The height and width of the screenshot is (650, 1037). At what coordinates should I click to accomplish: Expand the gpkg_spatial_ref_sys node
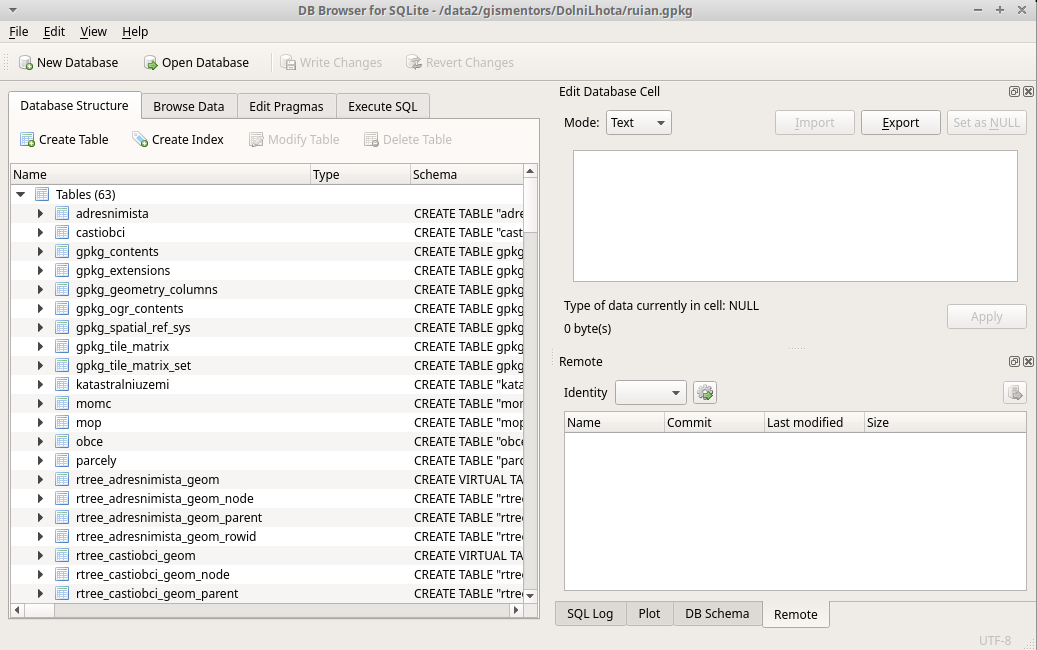pyautogui.click(x=40, y=328)
